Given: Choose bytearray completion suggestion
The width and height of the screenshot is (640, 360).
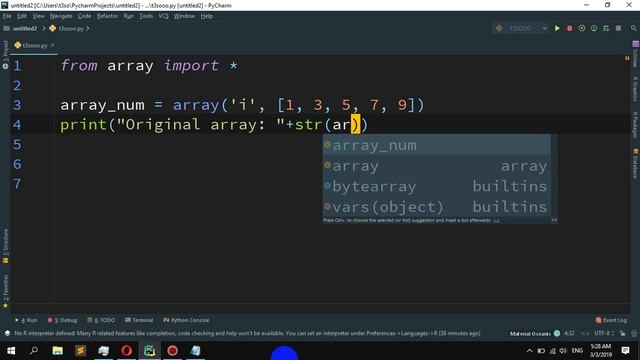Looking at the screenshot, I should [437, 186].
